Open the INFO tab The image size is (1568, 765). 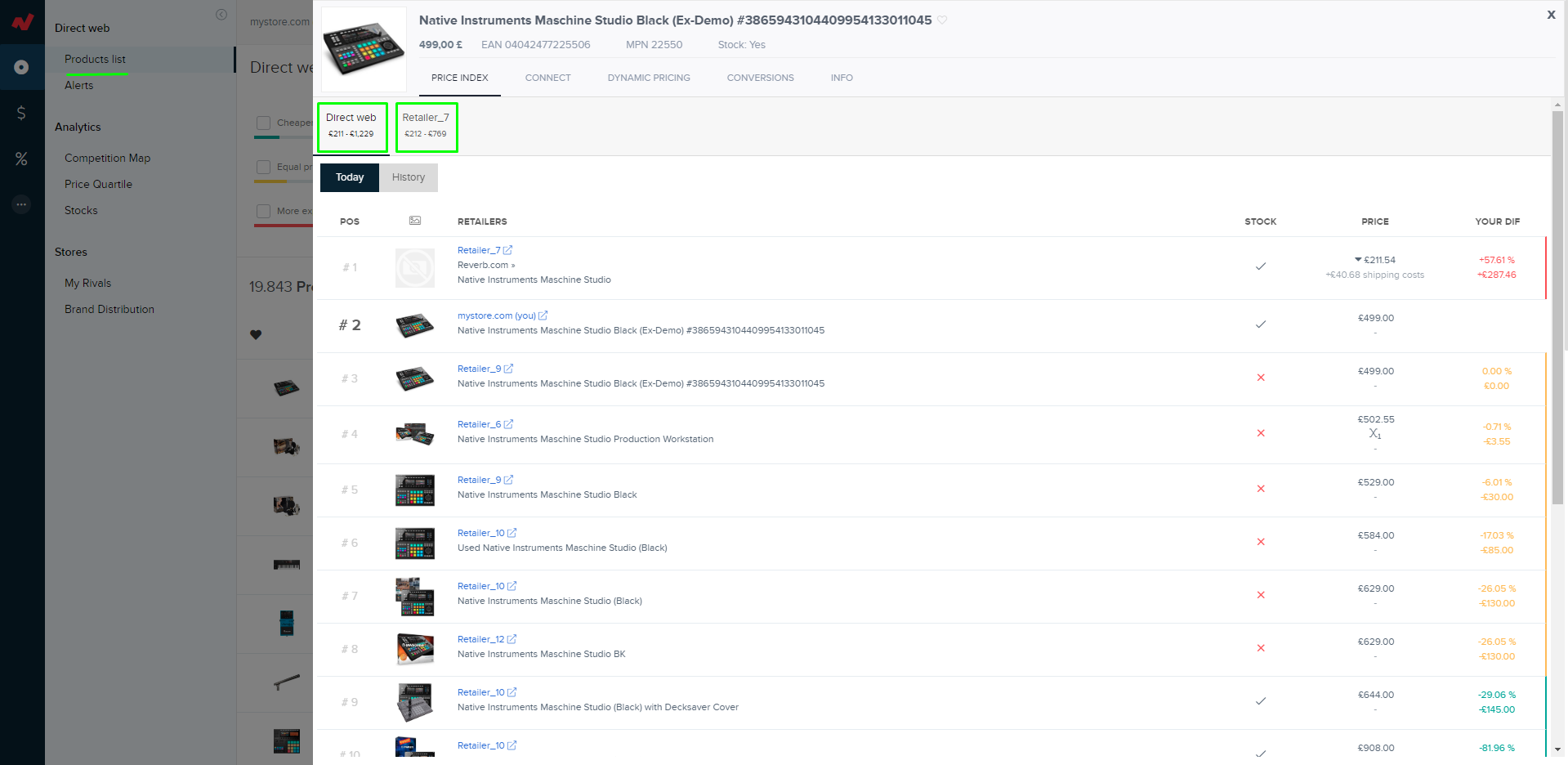(x=842, y=78)
